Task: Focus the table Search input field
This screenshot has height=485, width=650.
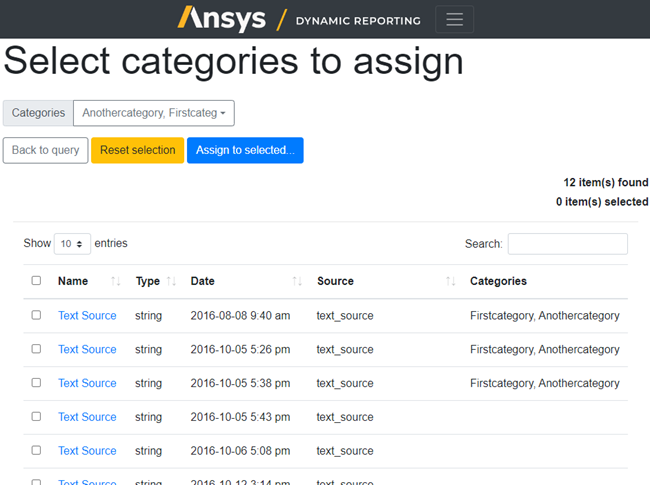Action: click(x=568, y=244)
